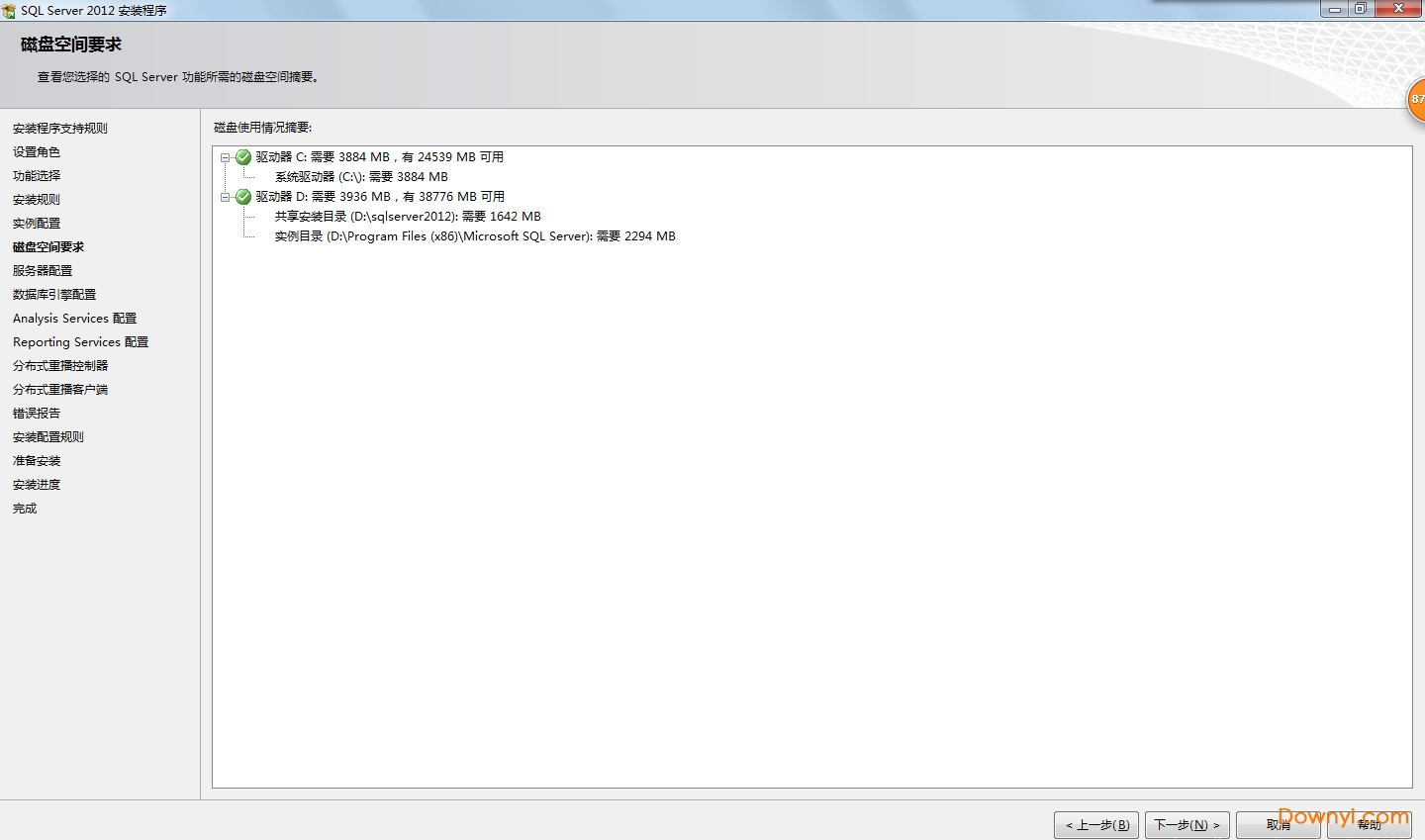Screen dimensions: 1425x840
Task: Cancel the installation with 取消
Action: point(1278,824)
